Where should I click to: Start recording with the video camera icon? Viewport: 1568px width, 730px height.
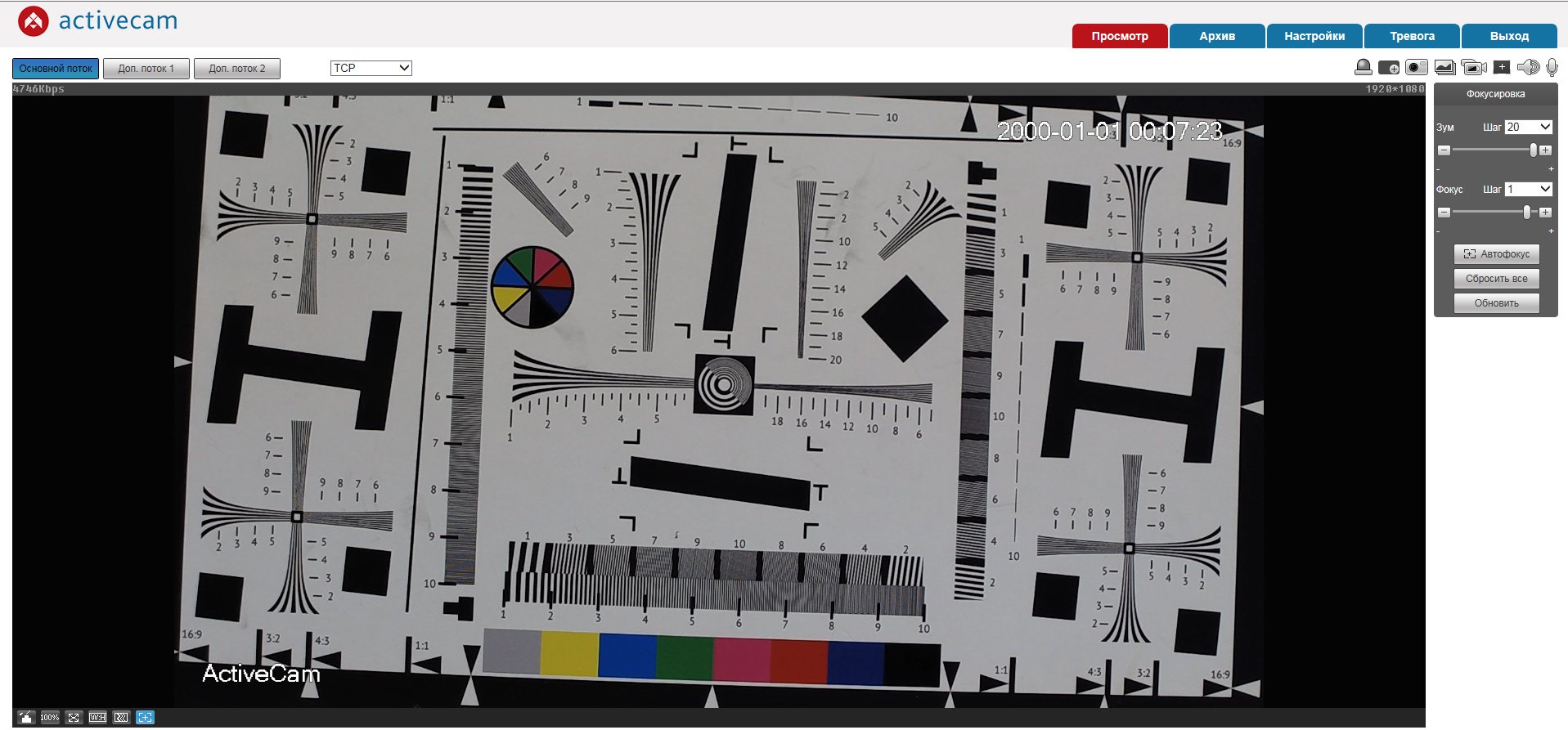(x=1474, y=68)
